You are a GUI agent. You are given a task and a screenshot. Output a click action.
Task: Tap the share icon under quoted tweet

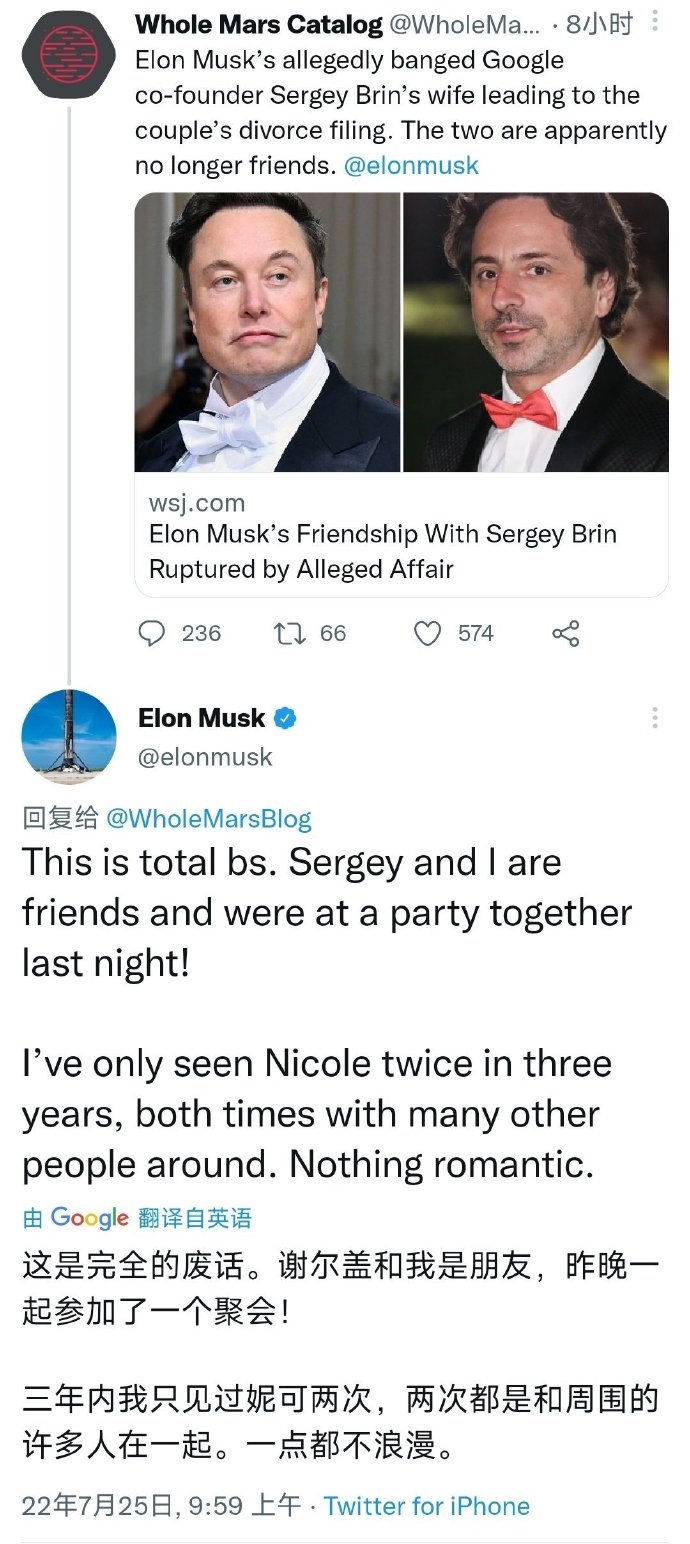pos(565,633)
